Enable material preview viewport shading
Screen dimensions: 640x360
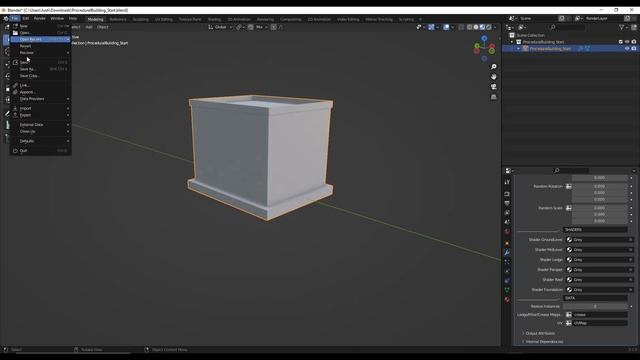482,27
